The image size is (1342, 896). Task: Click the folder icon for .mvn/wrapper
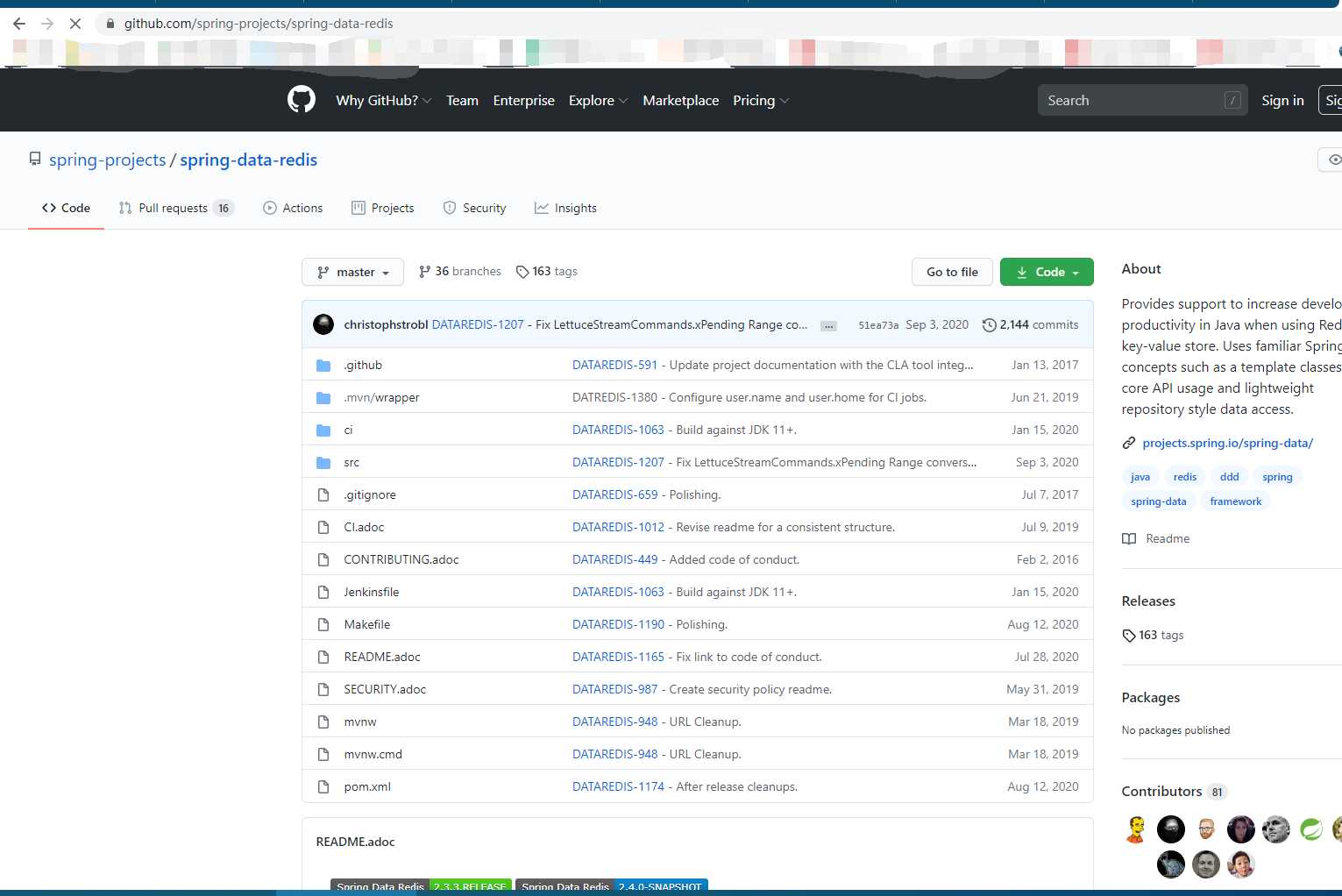pyautogui.click(x=323, y=397)
